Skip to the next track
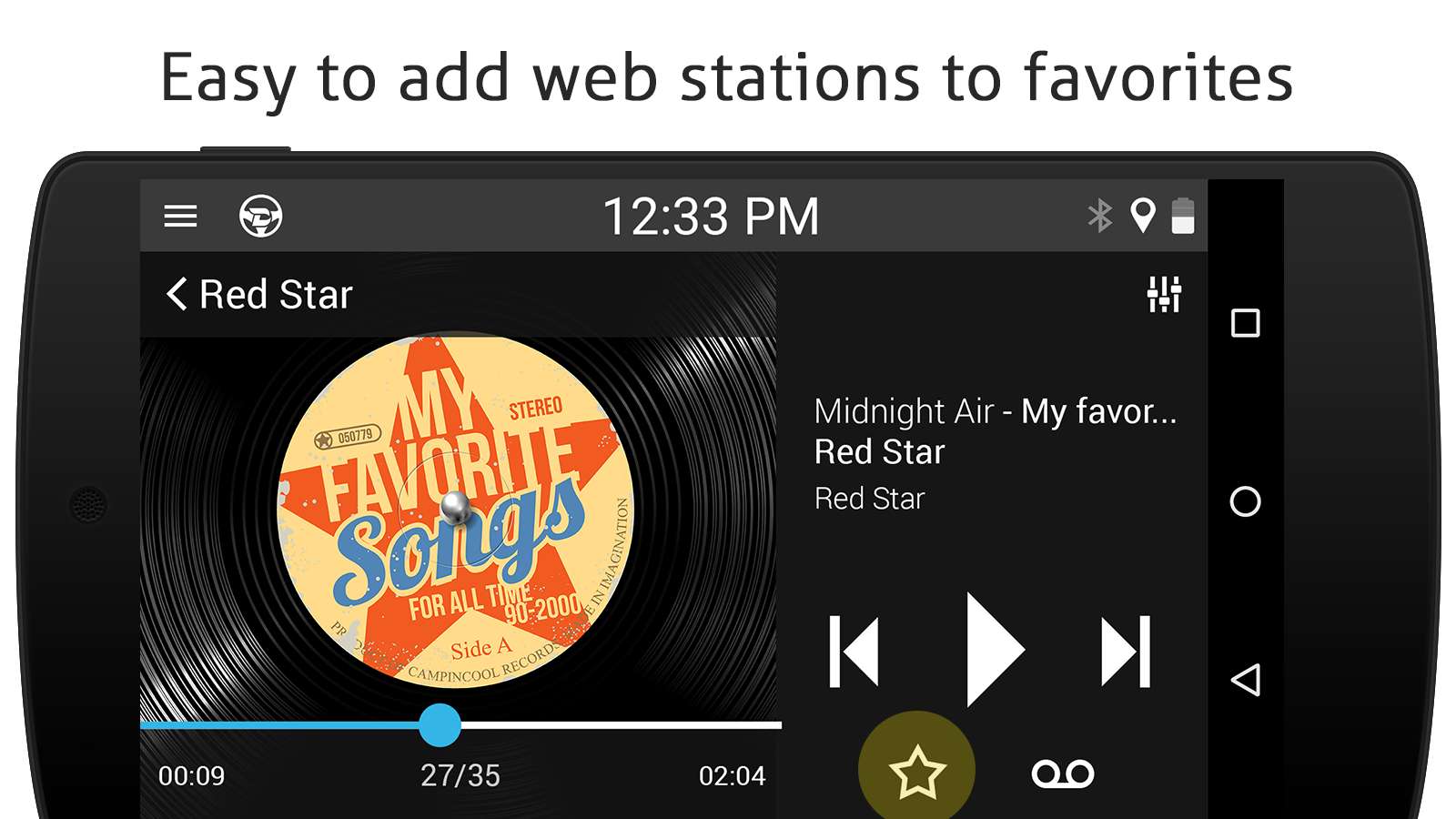Screen dimensions: 1456x819 pyautogui.click(x=1127, y=652)
